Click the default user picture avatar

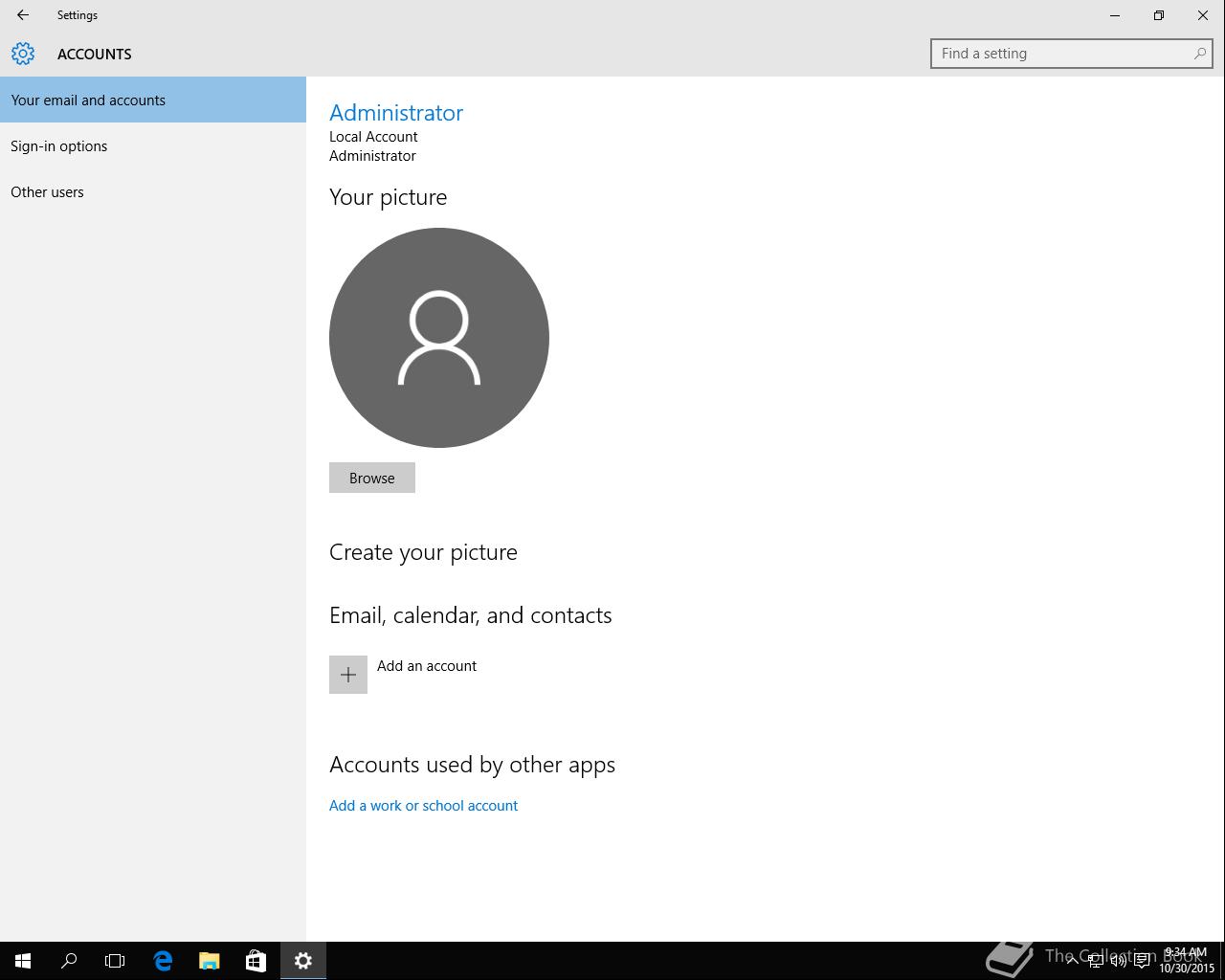tap(439, 338)
